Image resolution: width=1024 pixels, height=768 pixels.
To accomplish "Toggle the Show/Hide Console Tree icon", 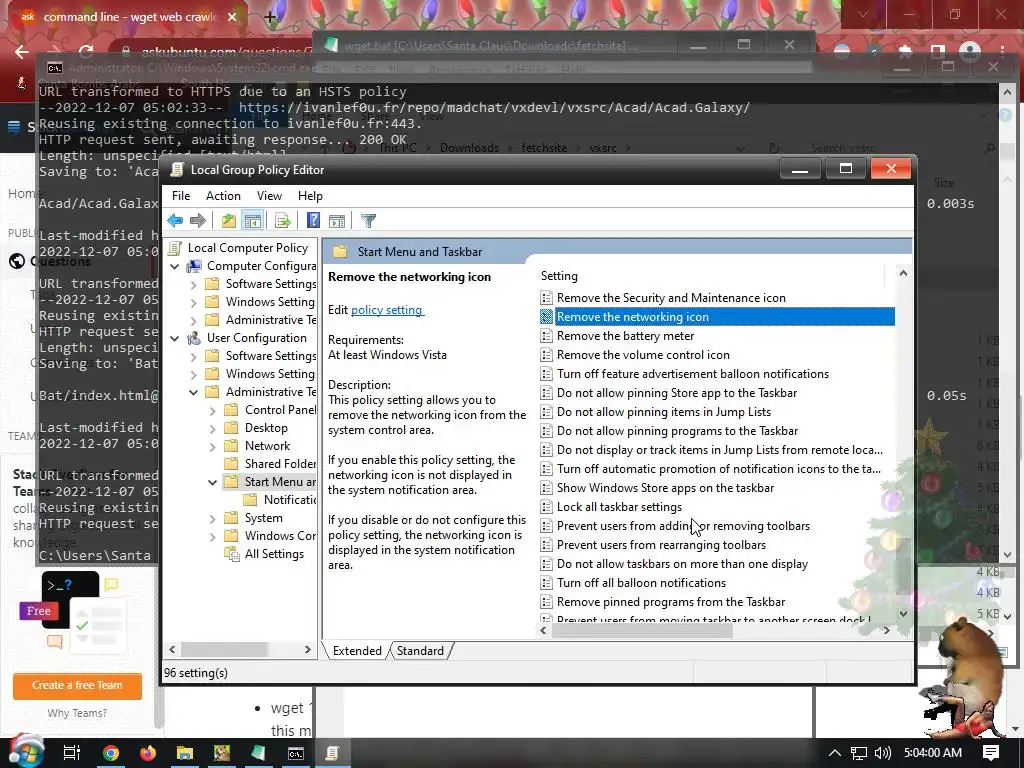I will pos(252,221).
